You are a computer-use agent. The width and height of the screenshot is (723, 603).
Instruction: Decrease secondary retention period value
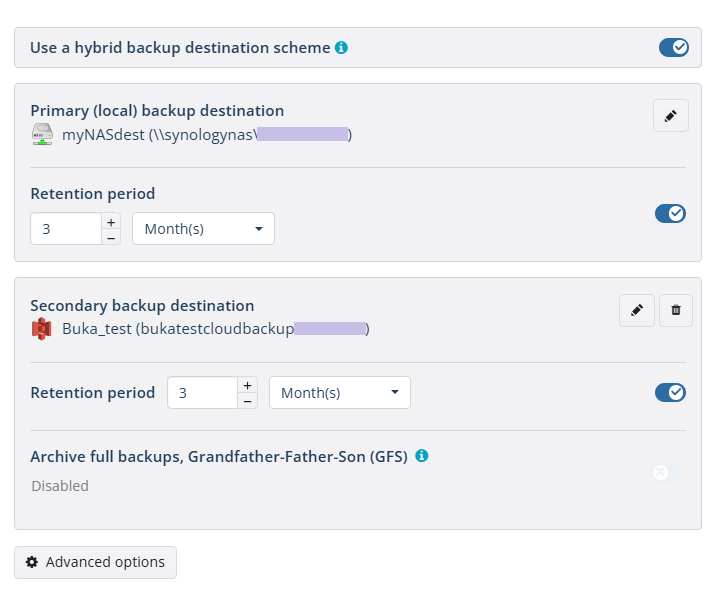(x=248, y=401)
